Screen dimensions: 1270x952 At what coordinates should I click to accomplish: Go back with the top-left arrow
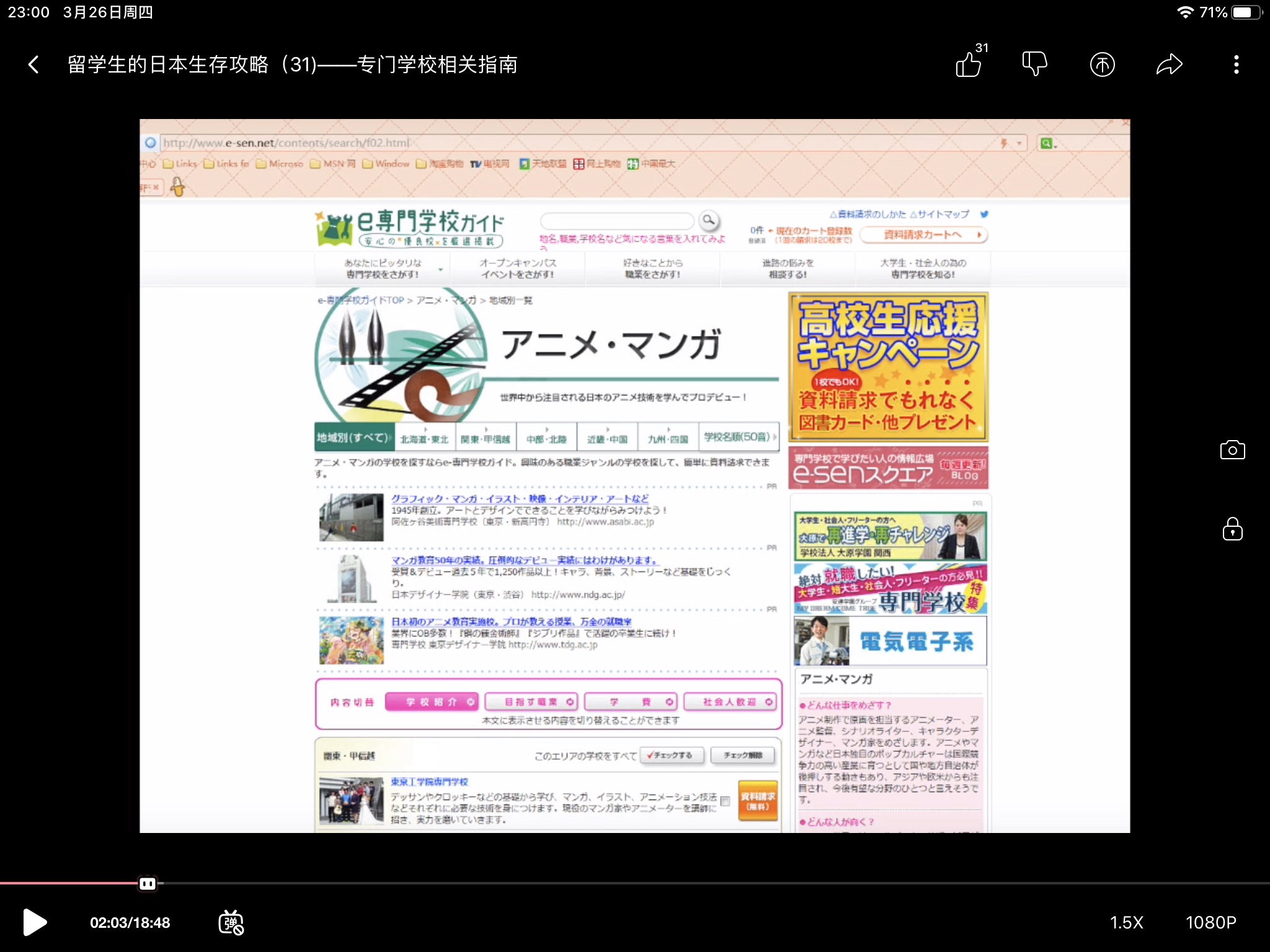33,64
